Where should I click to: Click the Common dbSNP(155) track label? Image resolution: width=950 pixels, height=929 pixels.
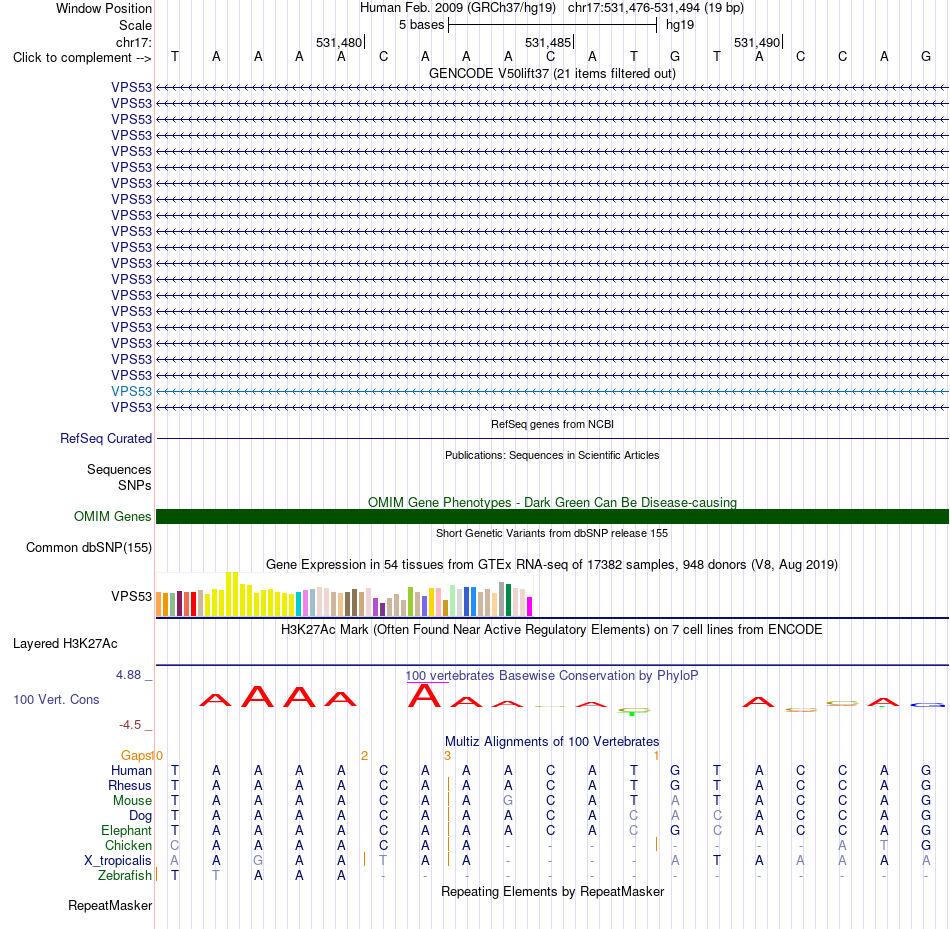point(89,547)
